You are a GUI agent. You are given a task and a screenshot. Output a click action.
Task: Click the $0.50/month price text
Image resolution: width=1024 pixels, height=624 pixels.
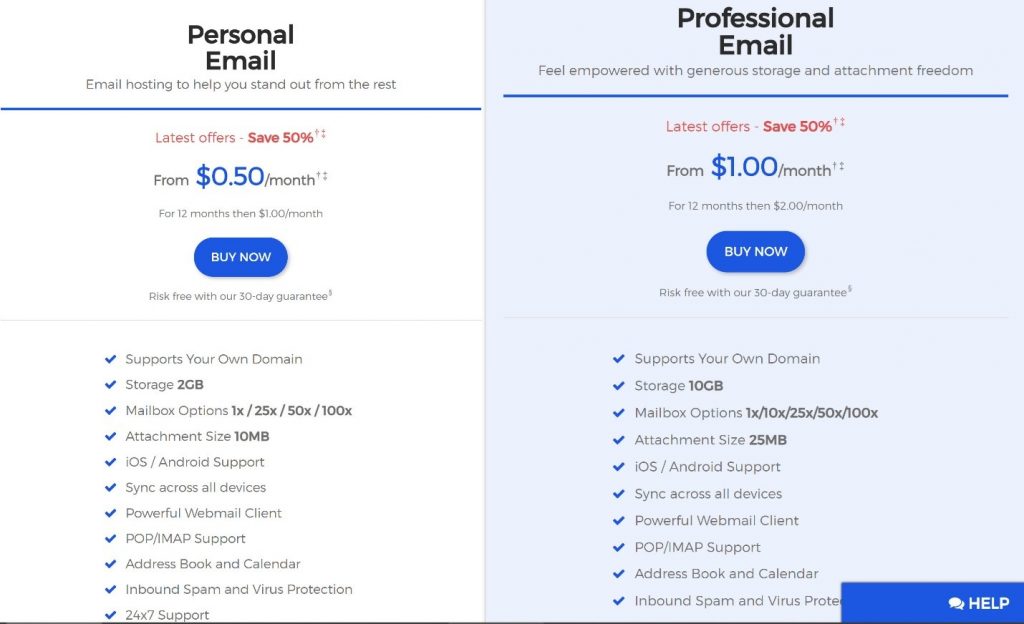(x=255, y=177)
